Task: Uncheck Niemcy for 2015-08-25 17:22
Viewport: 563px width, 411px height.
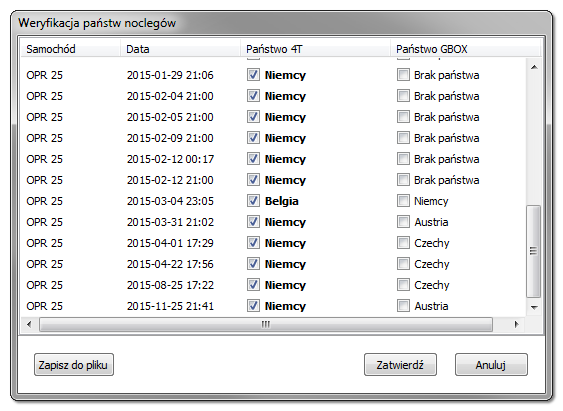Action: click(253, 285)
